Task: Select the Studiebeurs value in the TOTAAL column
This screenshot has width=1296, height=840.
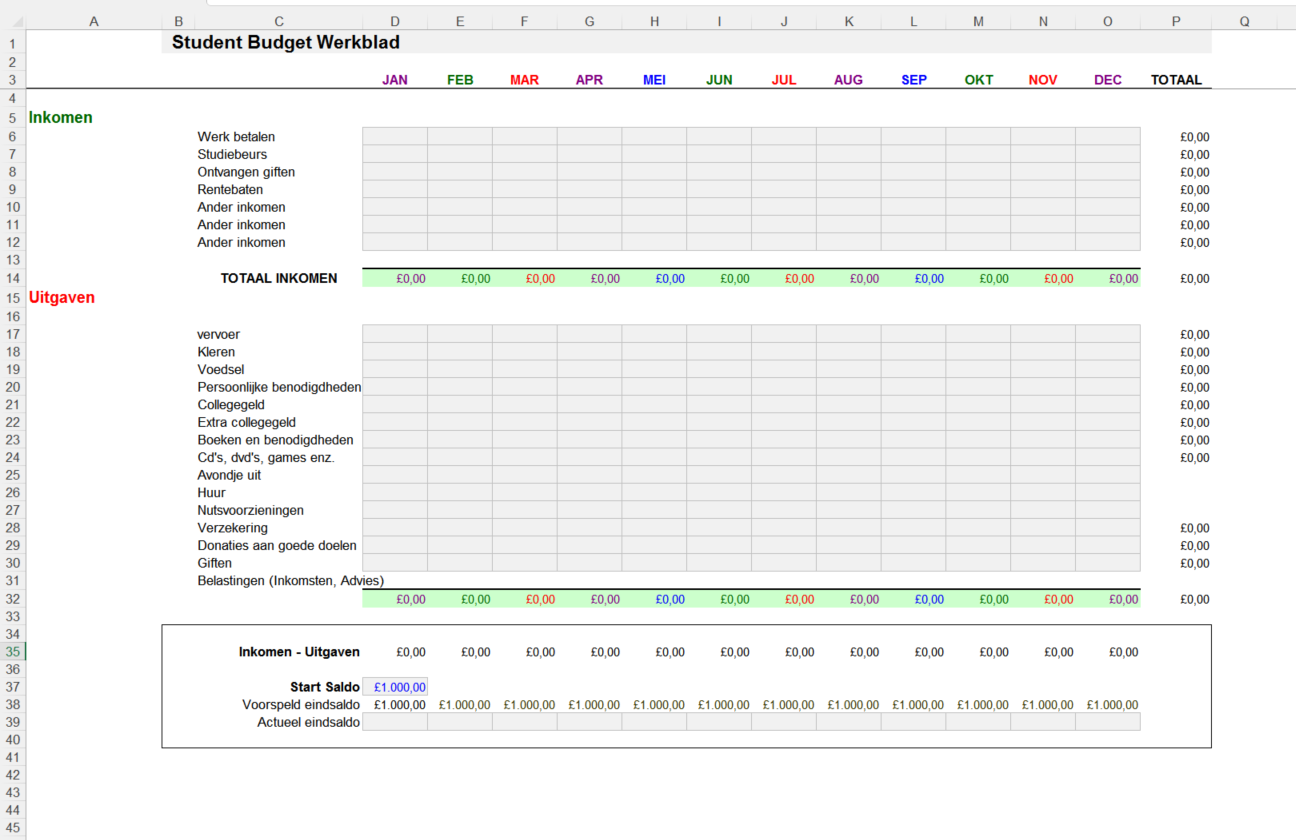Action: pos(1194,155)
